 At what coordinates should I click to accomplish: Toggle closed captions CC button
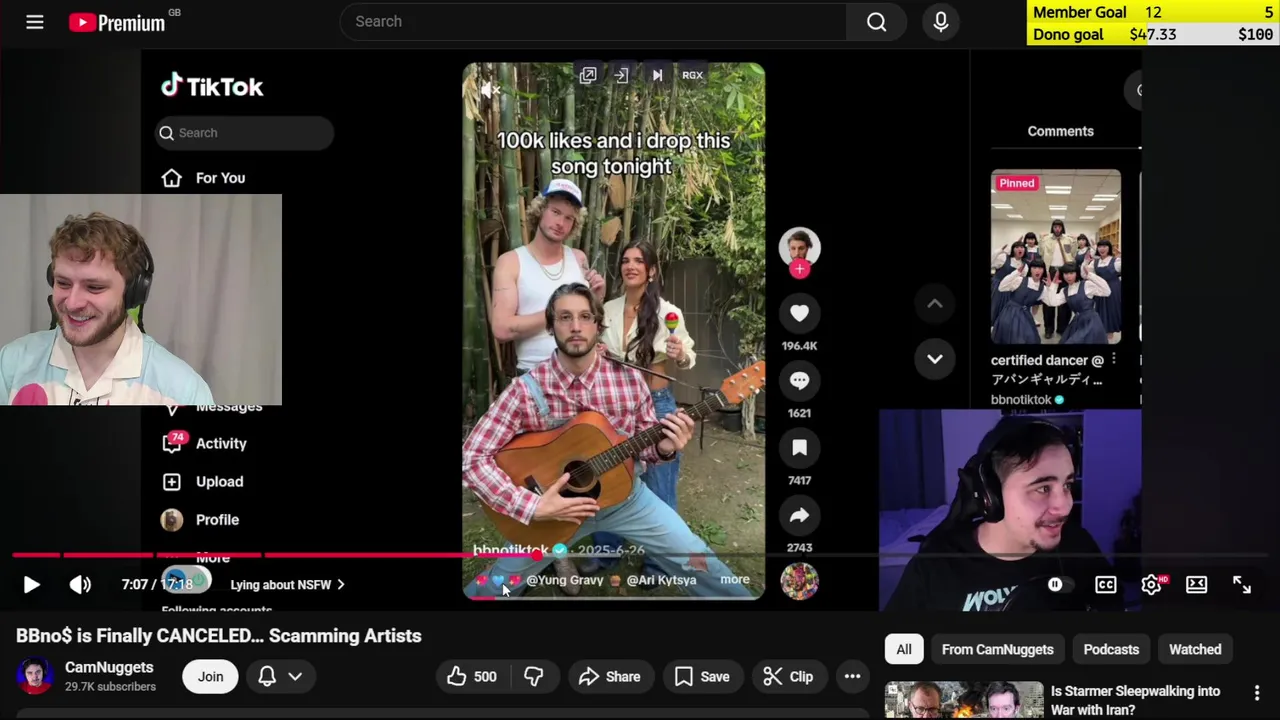[x=1106, y=585]
